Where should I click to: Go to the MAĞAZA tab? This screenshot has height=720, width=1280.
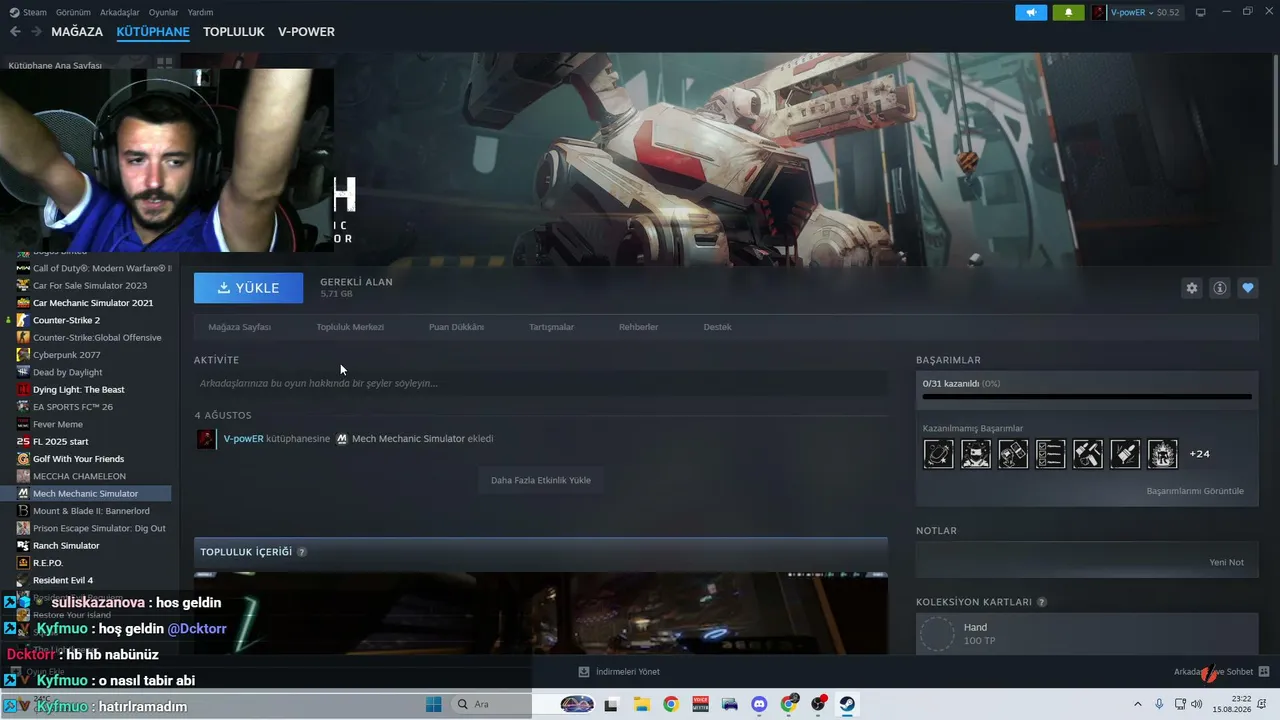pyautogui.click(x=77, y=32)
